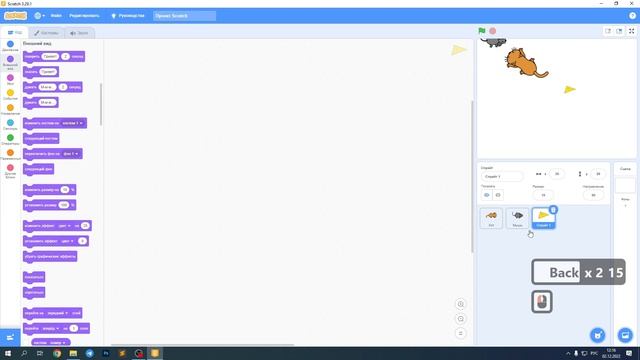The width and height of the screenshot is (640, 360).
Task: Zoom out the scripts workspace
Action: click(460, 319)
